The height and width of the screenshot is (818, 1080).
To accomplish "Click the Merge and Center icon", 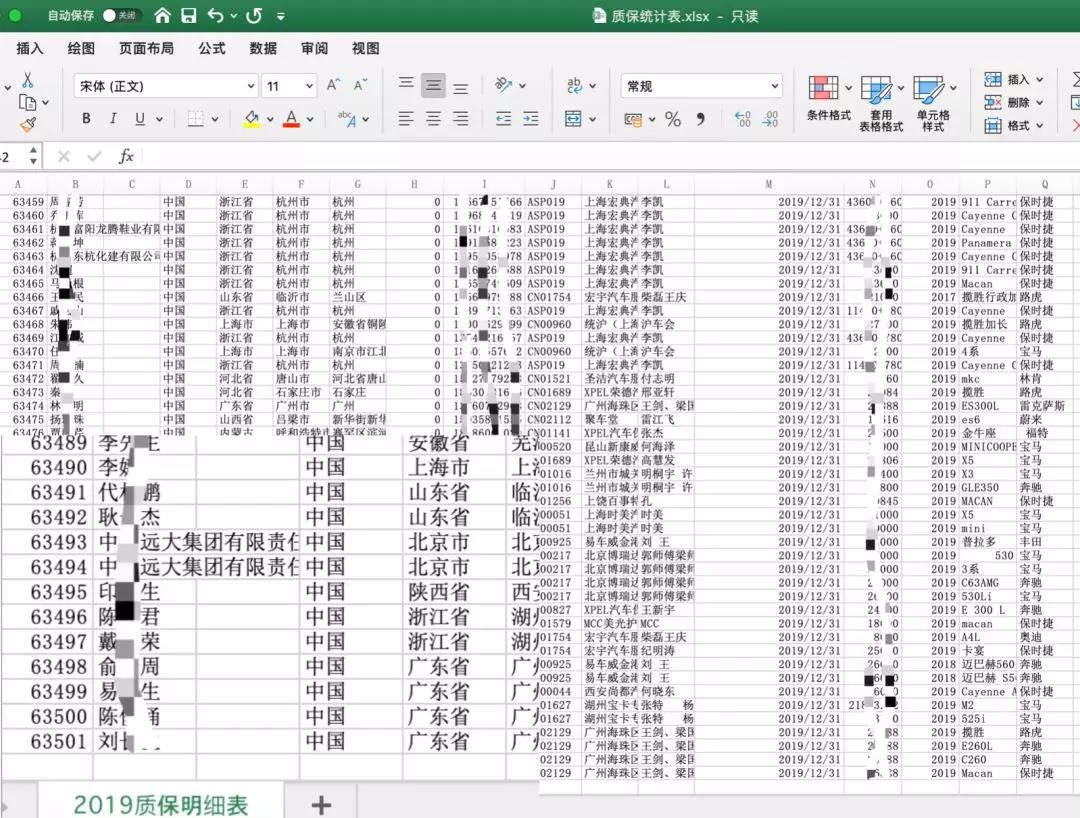I will [x=573, y=118].
